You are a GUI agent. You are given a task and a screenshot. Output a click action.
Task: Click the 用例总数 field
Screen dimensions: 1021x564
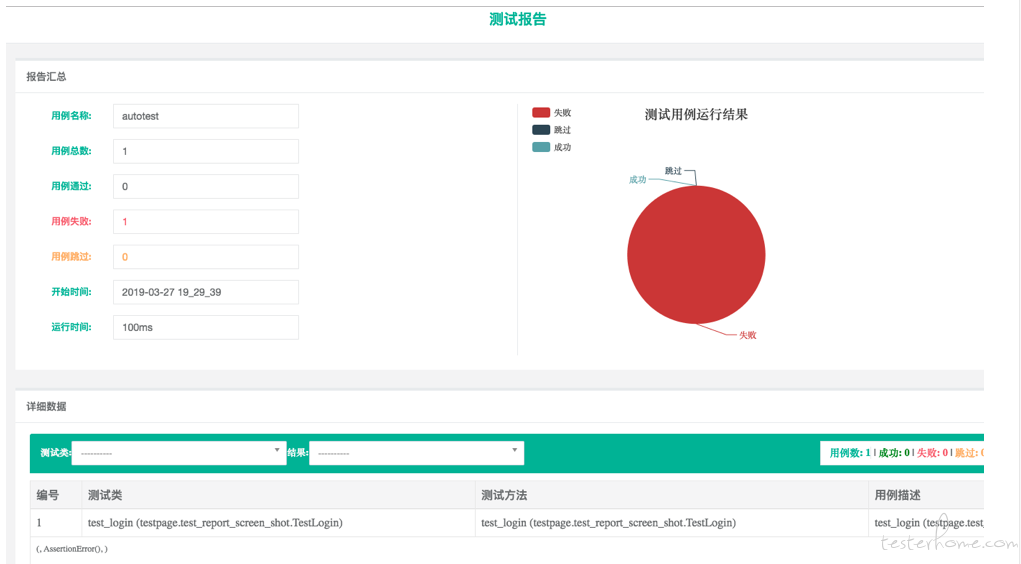(x=206, y=151)
